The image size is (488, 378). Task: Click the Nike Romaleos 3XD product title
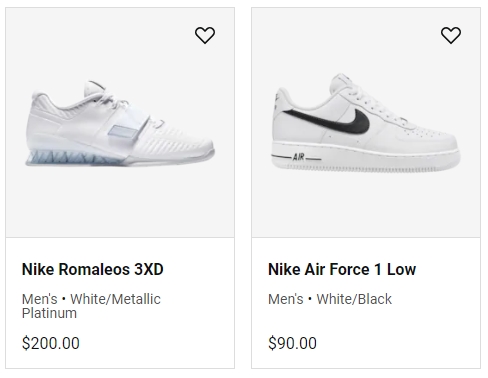[93, 269]
